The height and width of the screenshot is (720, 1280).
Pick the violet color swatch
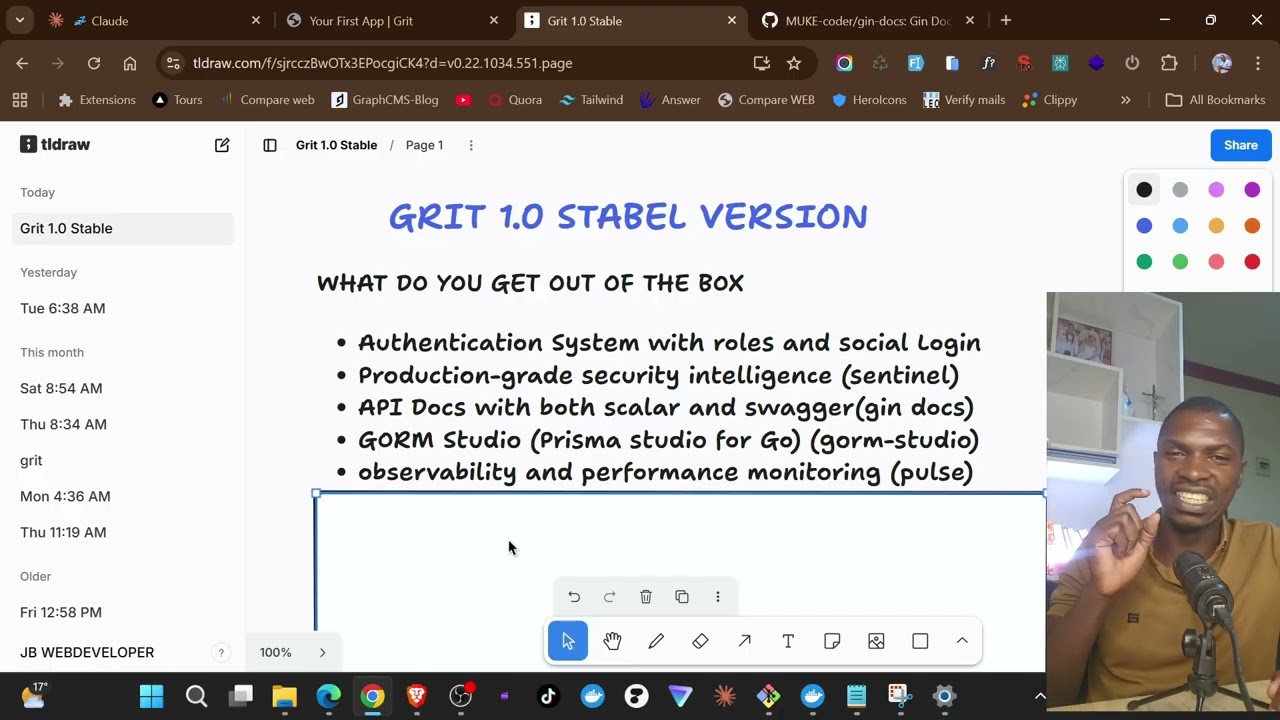tap(1252, 190)
